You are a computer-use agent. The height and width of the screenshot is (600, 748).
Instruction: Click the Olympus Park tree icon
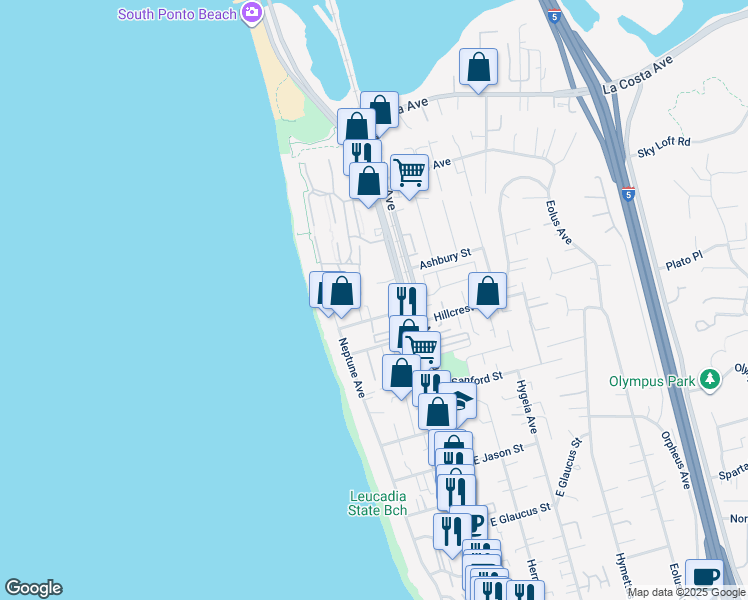[710, 381]
